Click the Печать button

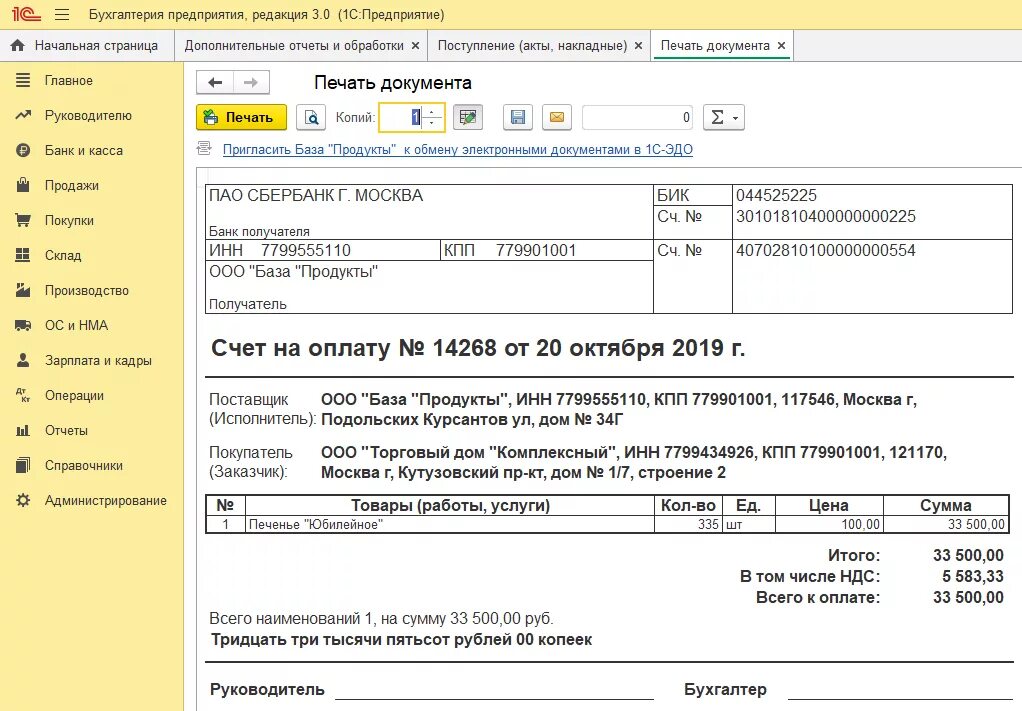(x=241, y=117)
